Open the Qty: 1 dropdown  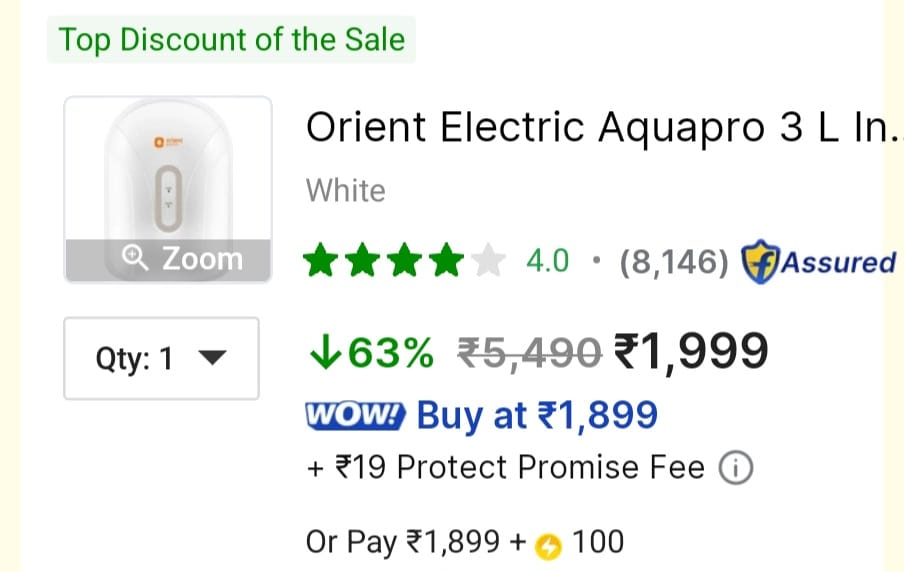point(161,358)
